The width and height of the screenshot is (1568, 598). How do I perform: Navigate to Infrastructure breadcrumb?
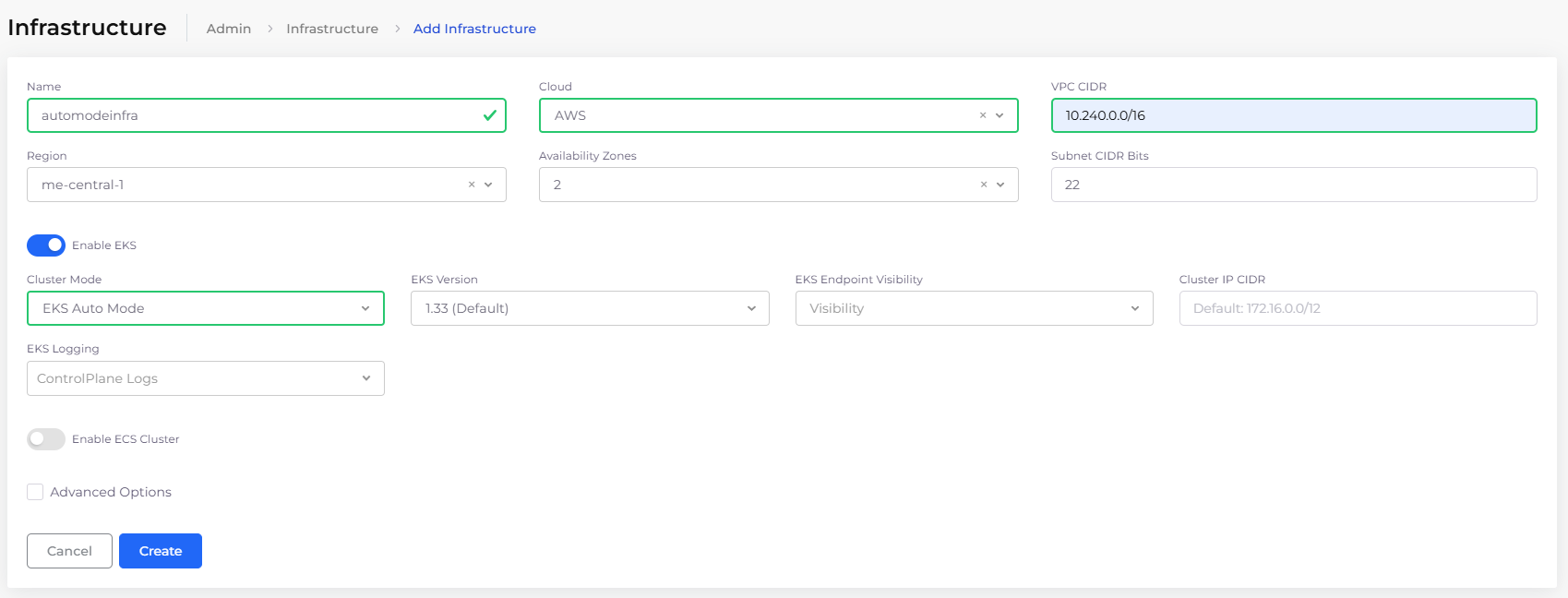coord(332,29)
